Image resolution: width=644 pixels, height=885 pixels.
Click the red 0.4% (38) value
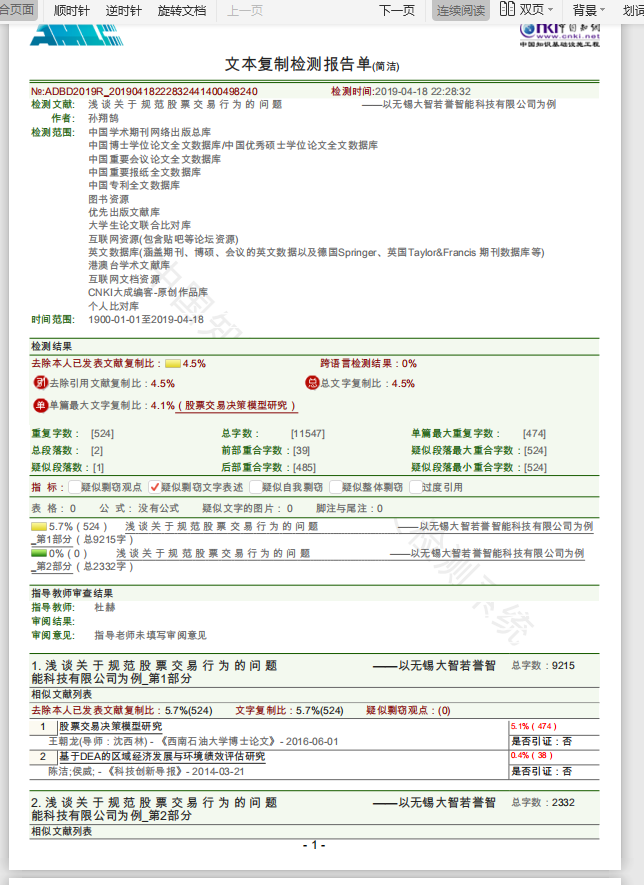532,755
